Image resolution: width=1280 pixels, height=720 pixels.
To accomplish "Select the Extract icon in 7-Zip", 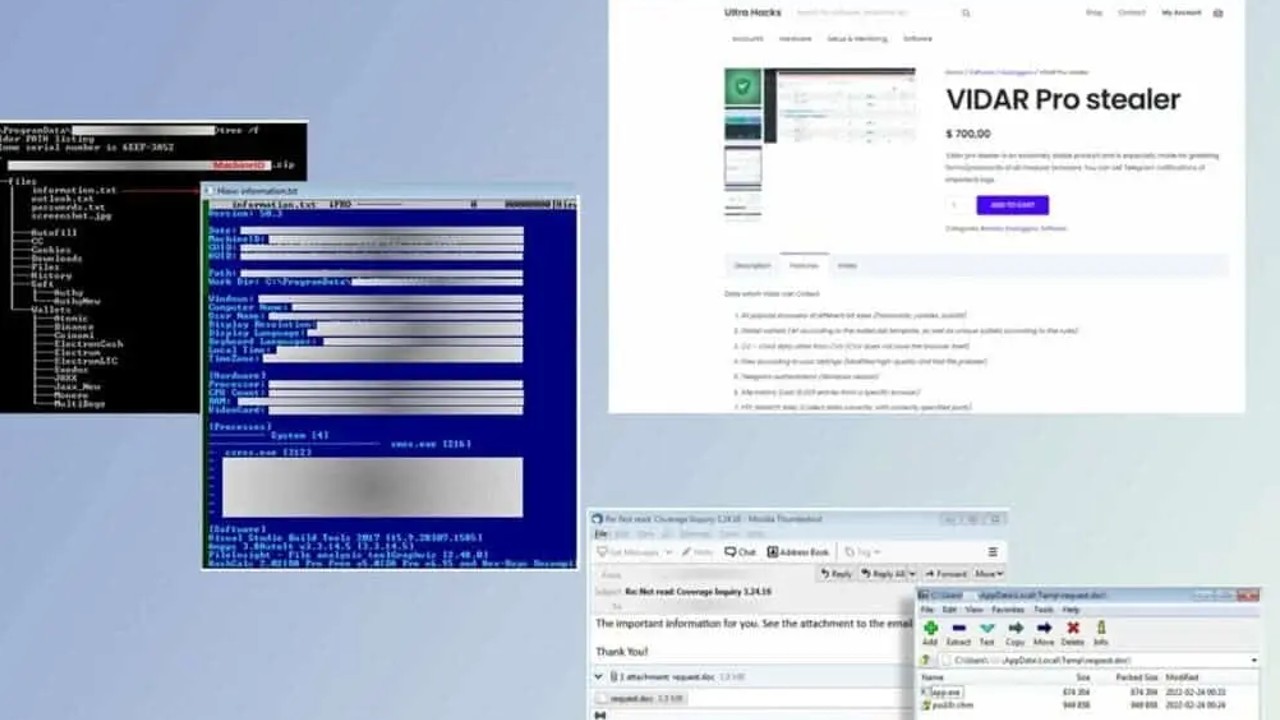I will coord(959,627).
